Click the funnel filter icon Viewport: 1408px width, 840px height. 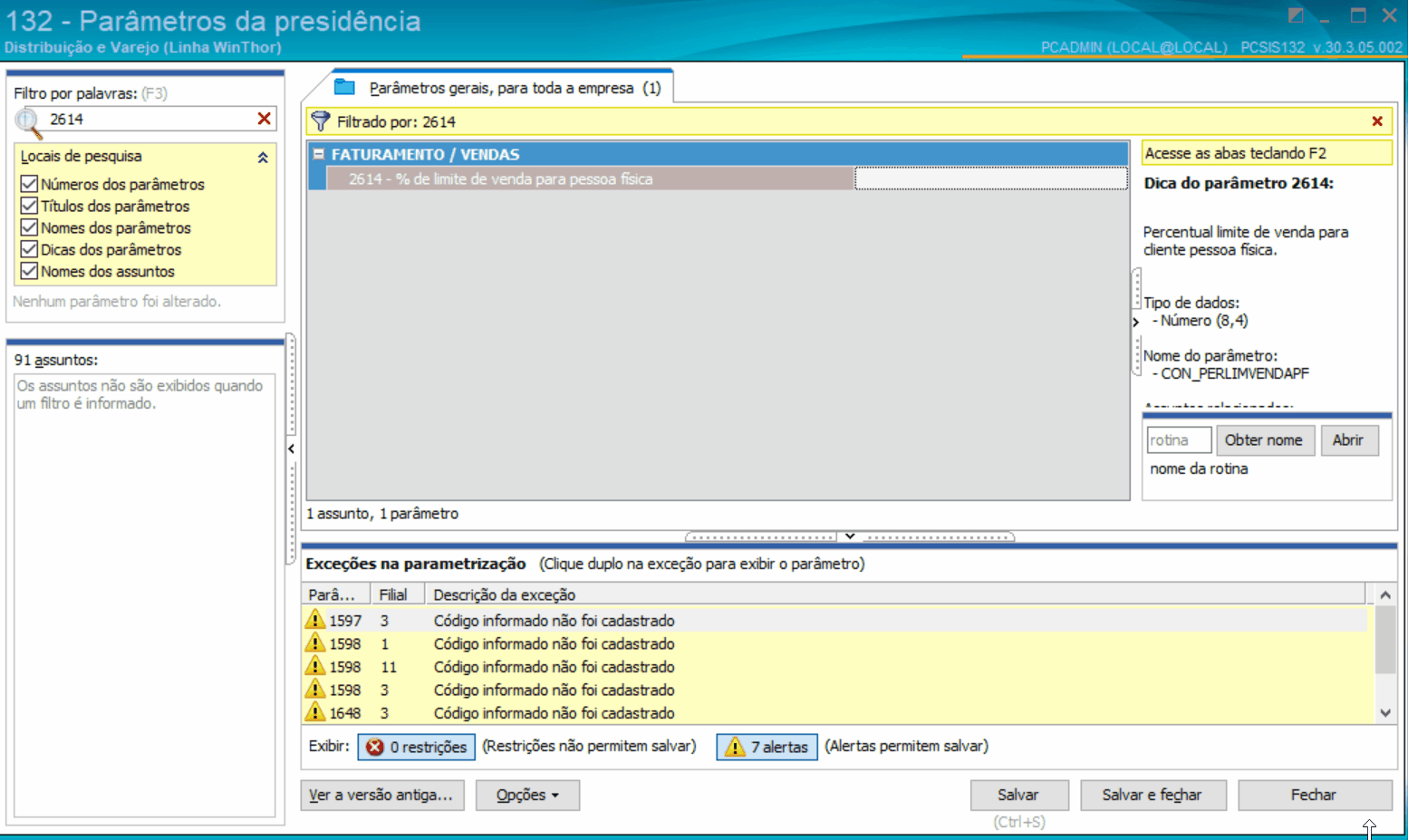321,121
